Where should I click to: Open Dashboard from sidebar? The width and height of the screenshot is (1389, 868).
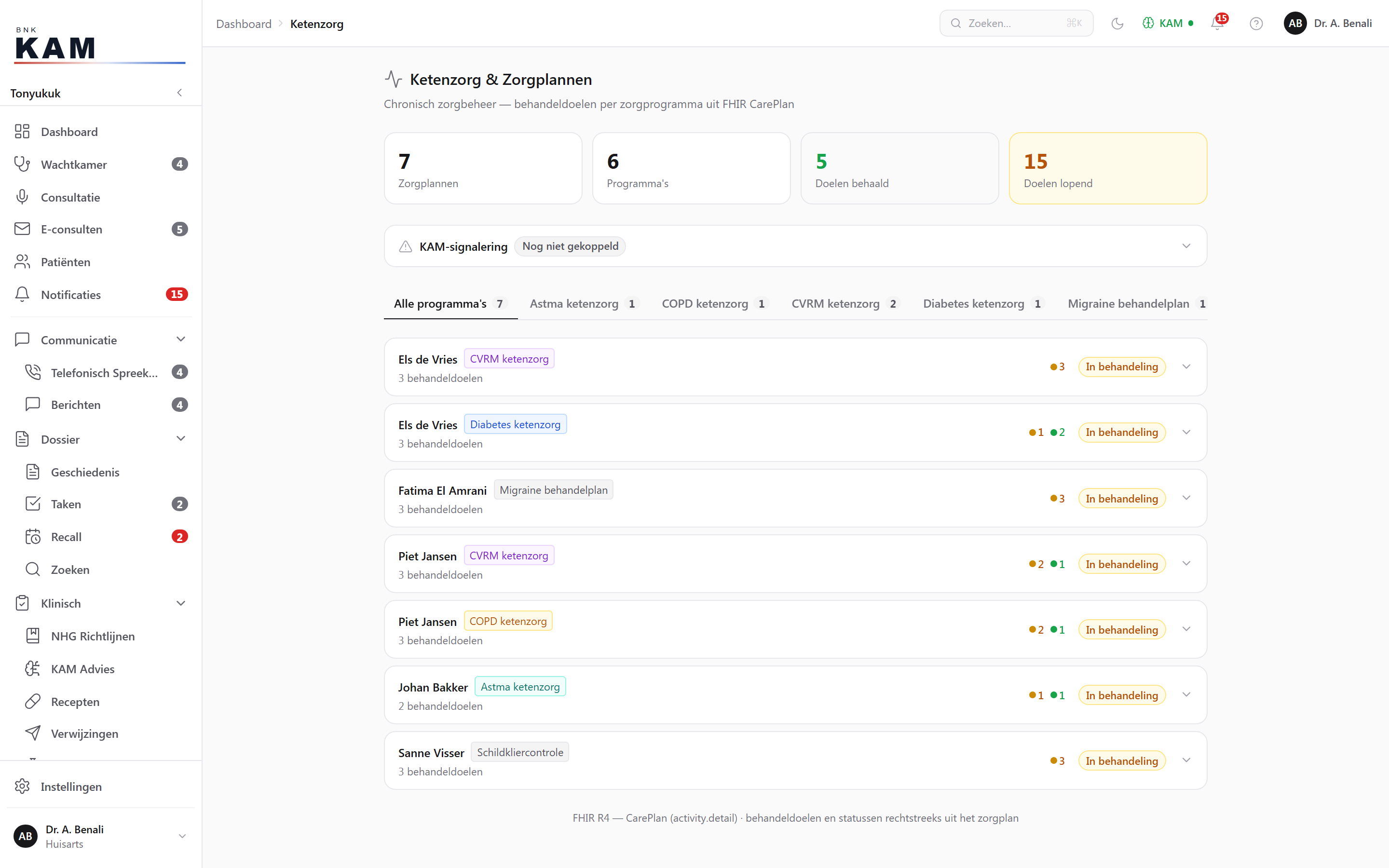tap(100, 132)
